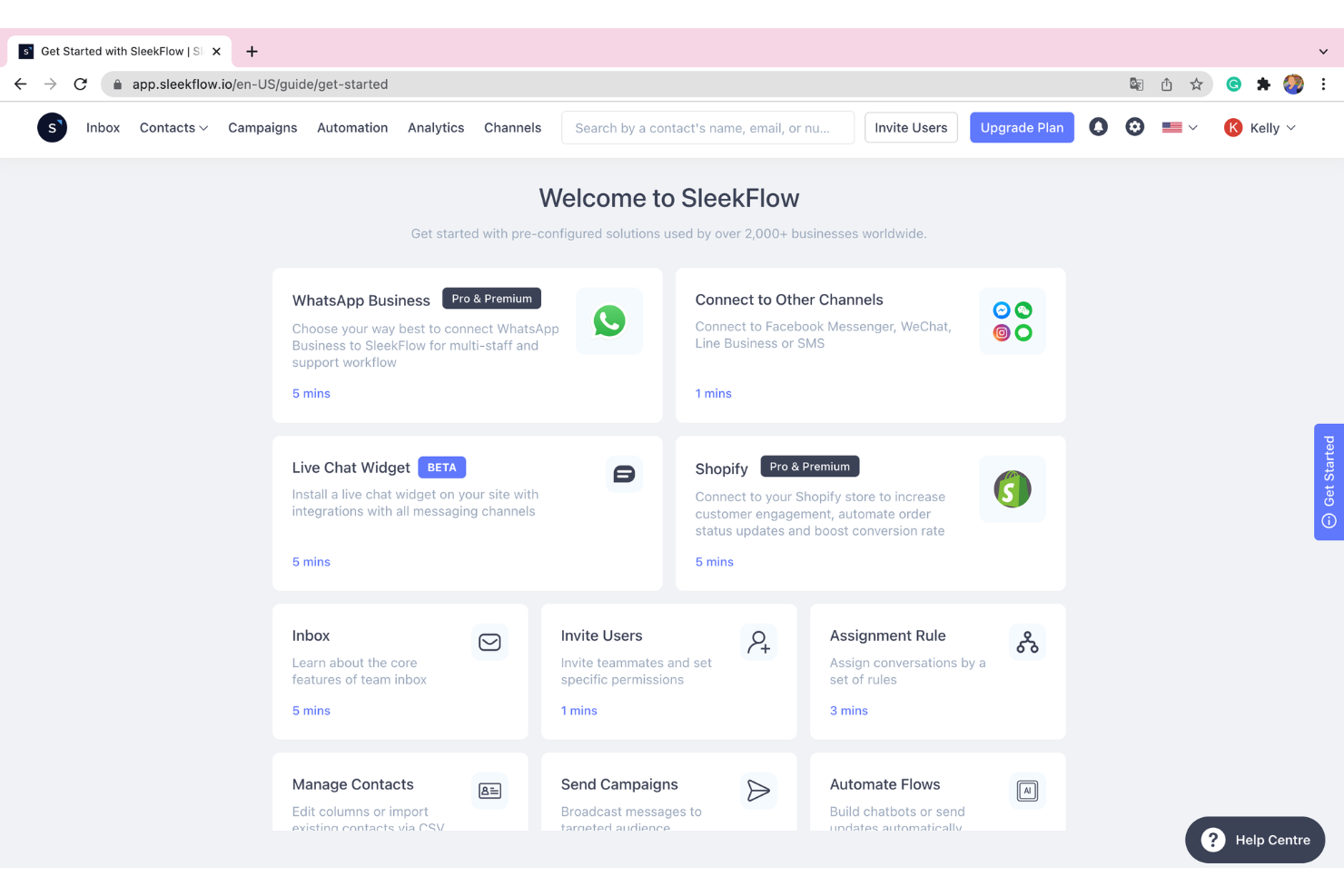The height and width of the screenshot is (896, 1344).
Task: Reload the page
Action: (80, 84)
